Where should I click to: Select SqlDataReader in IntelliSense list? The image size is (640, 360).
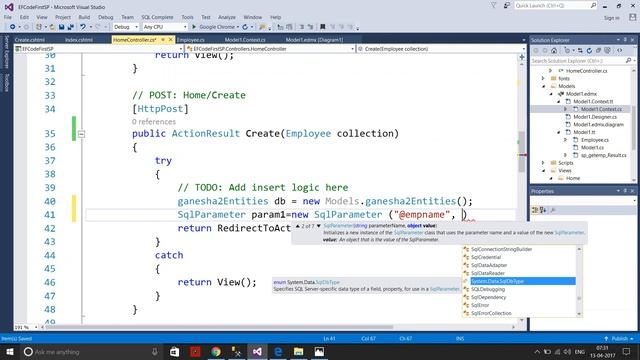pos(488,273)
